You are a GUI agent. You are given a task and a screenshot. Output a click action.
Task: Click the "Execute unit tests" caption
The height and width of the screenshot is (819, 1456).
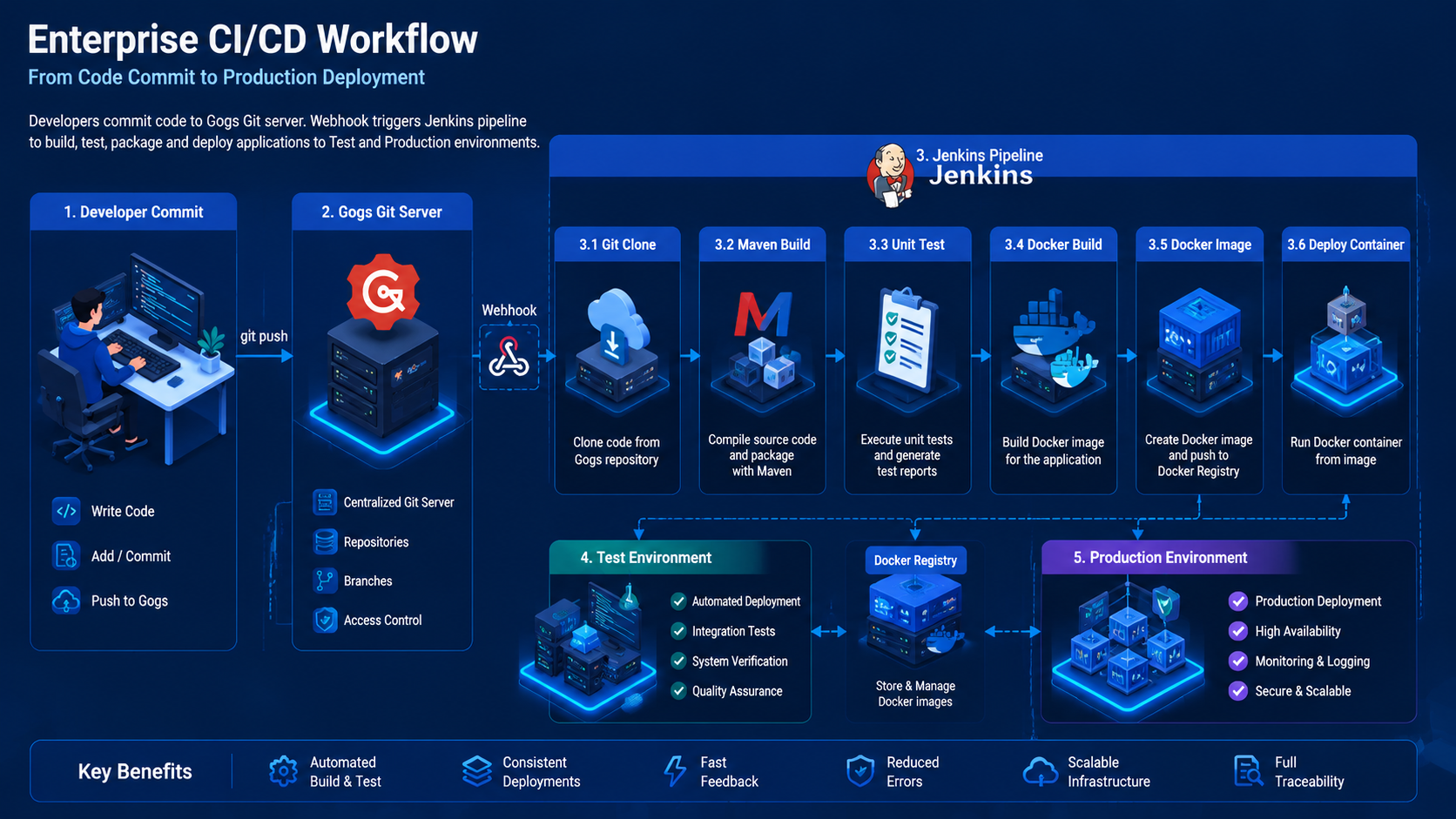[x=907, y=440]
